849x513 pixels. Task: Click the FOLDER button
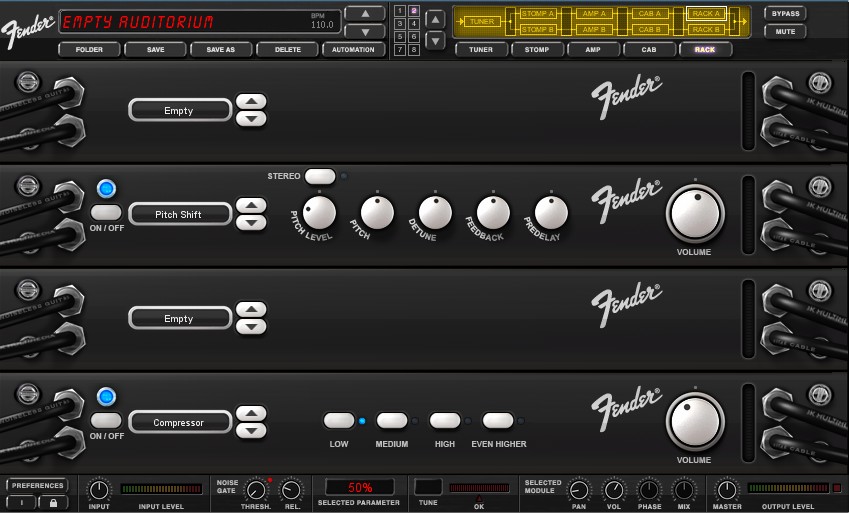[89, 49]
